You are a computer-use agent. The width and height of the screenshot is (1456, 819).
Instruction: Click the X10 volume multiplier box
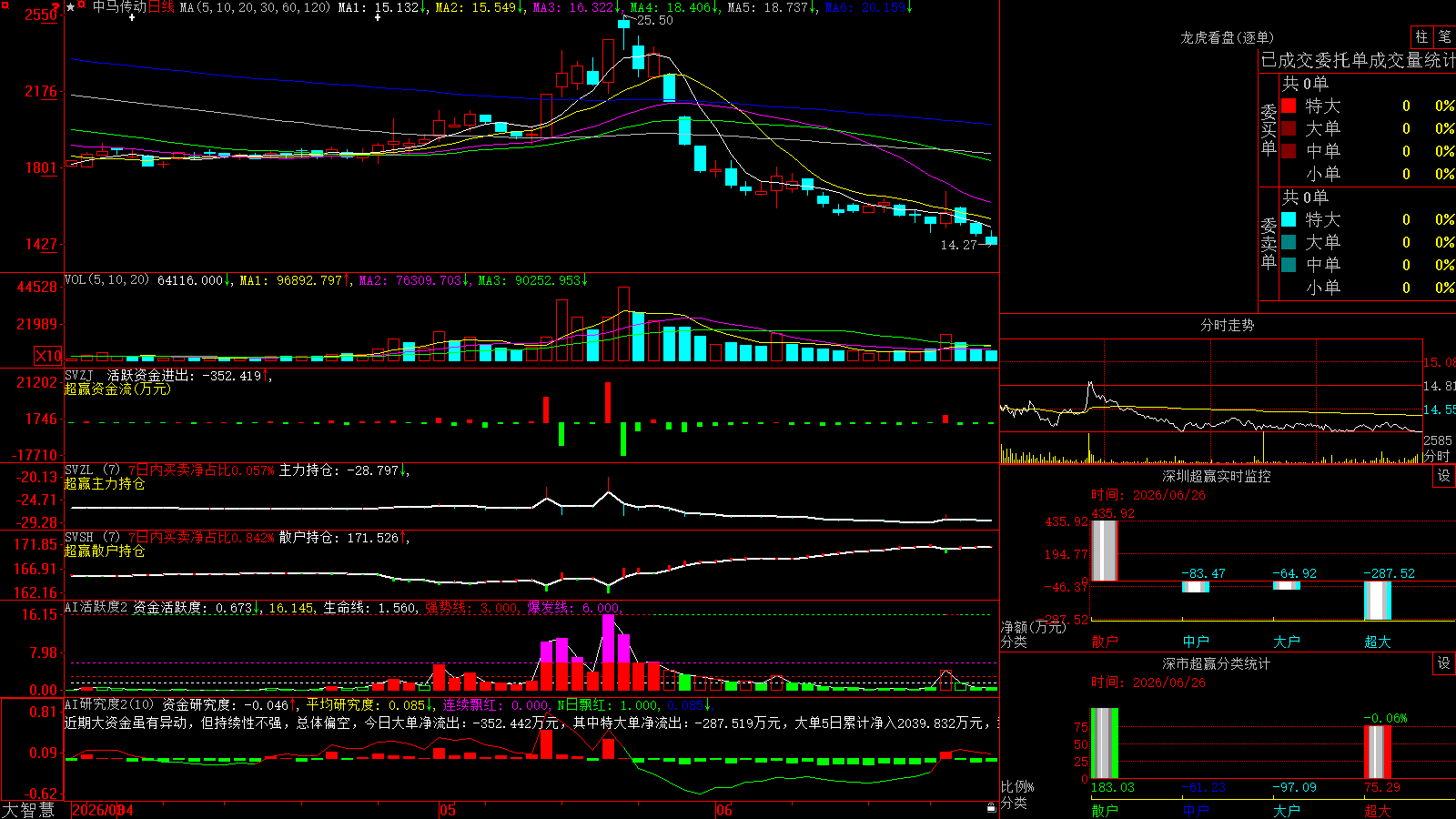48,356
